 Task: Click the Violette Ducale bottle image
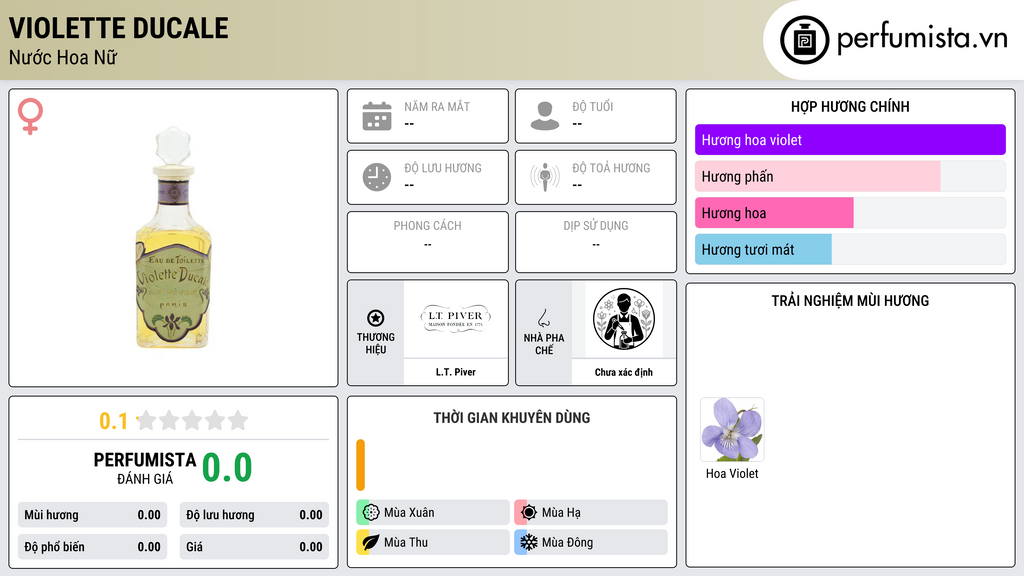173,238
